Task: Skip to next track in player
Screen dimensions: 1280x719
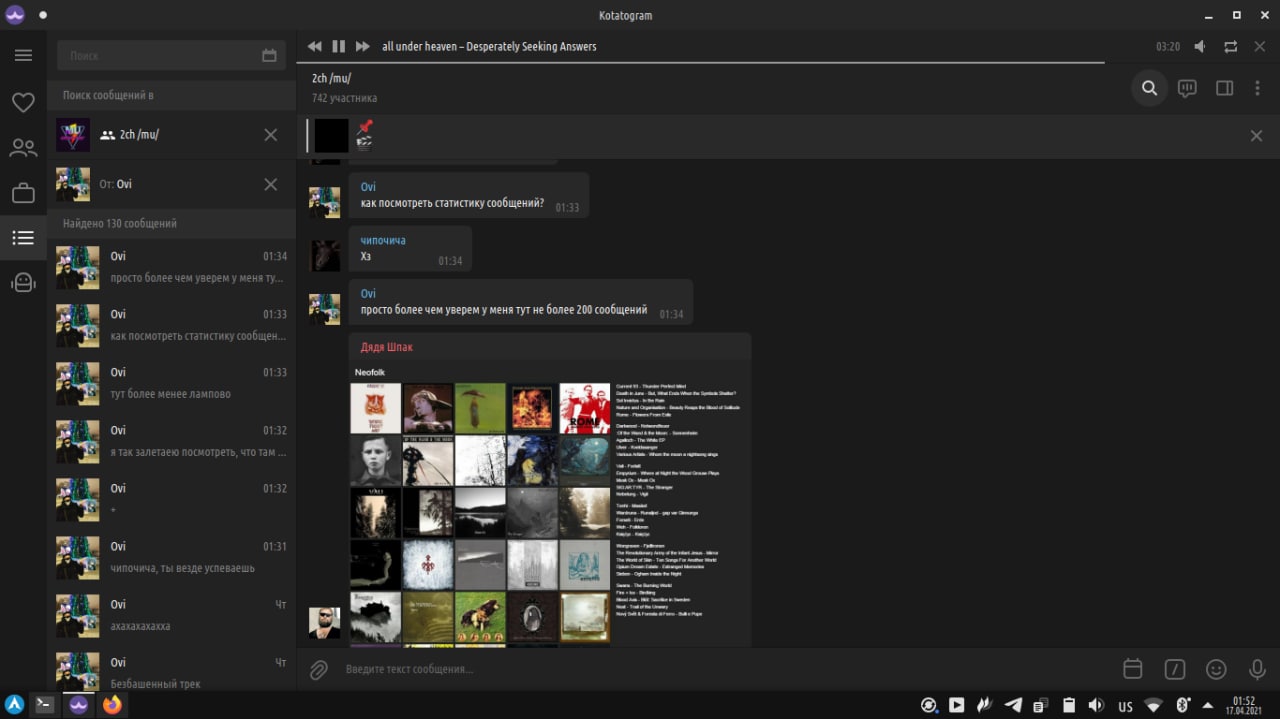Action: (362, 46)
